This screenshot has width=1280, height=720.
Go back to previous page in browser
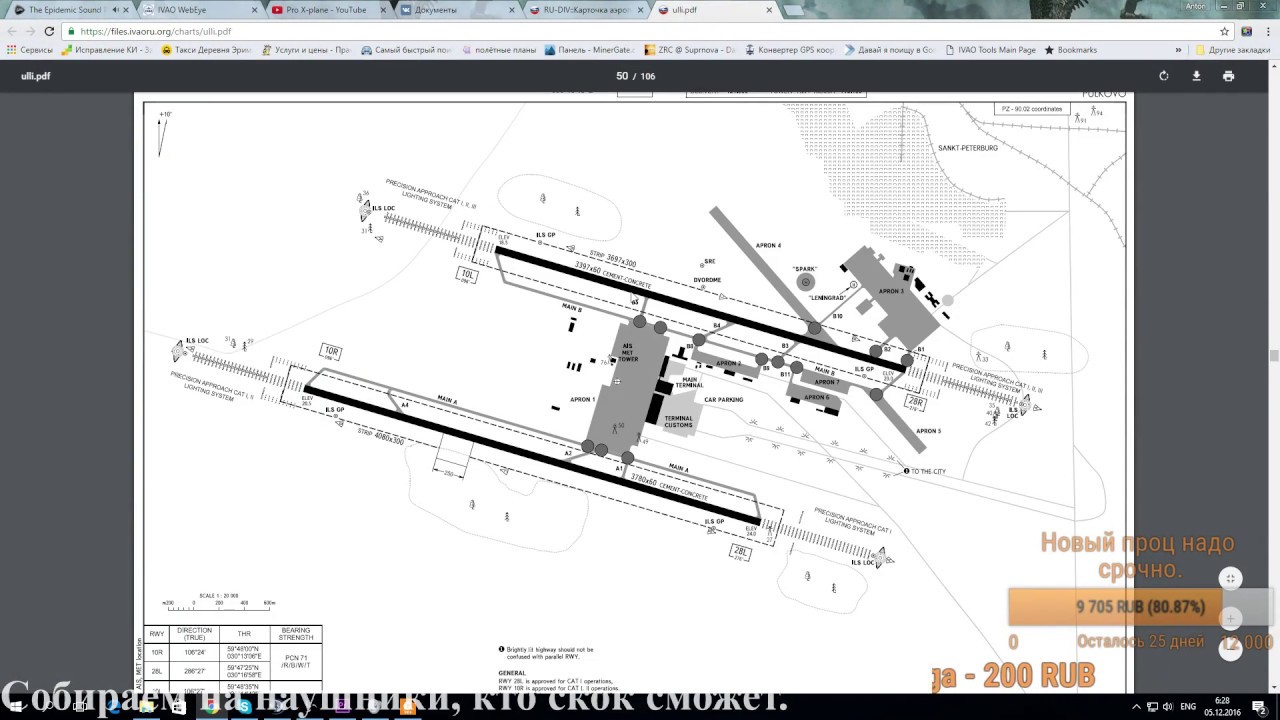click(12, 31)
